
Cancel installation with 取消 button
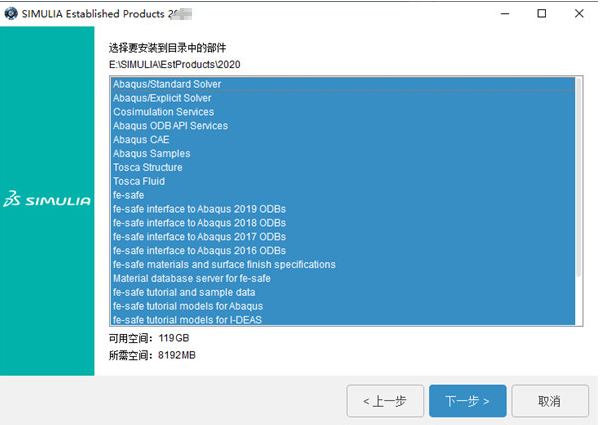coord(550,401)
